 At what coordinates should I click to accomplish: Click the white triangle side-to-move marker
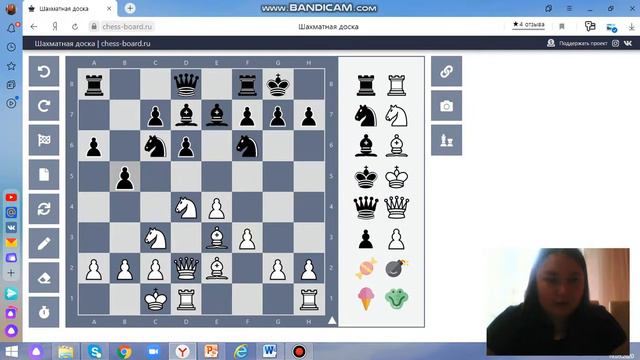(x=332, y=321)
